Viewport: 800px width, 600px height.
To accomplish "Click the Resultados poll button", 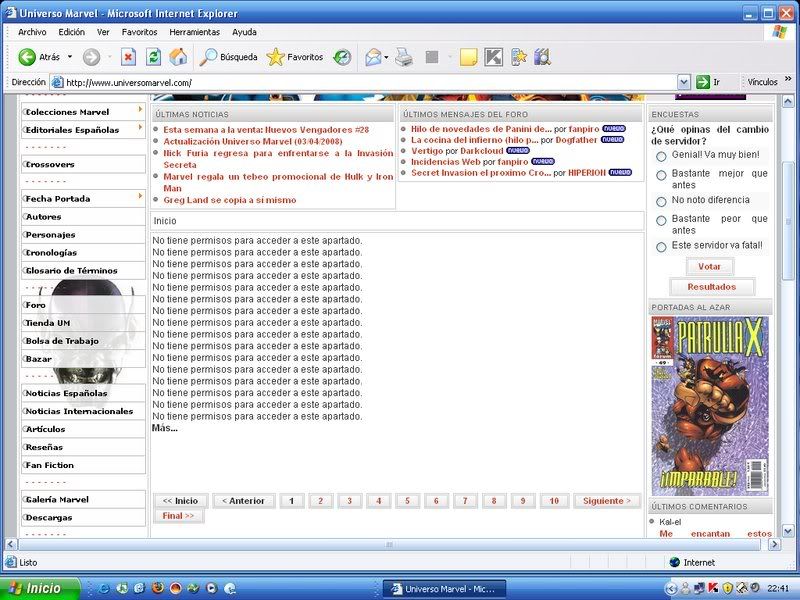I will pyautogui.click(x=712, y=287).
